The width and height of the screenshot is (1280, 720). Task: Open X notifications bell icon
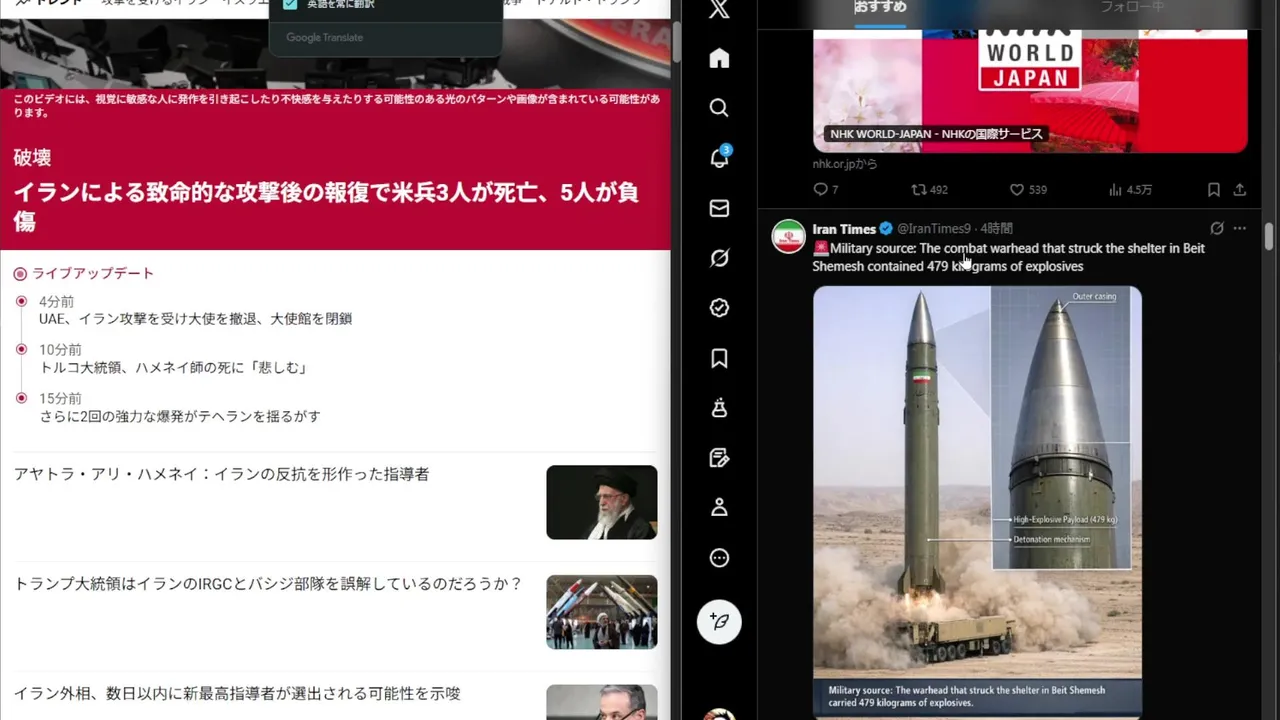tap(719, 158)
